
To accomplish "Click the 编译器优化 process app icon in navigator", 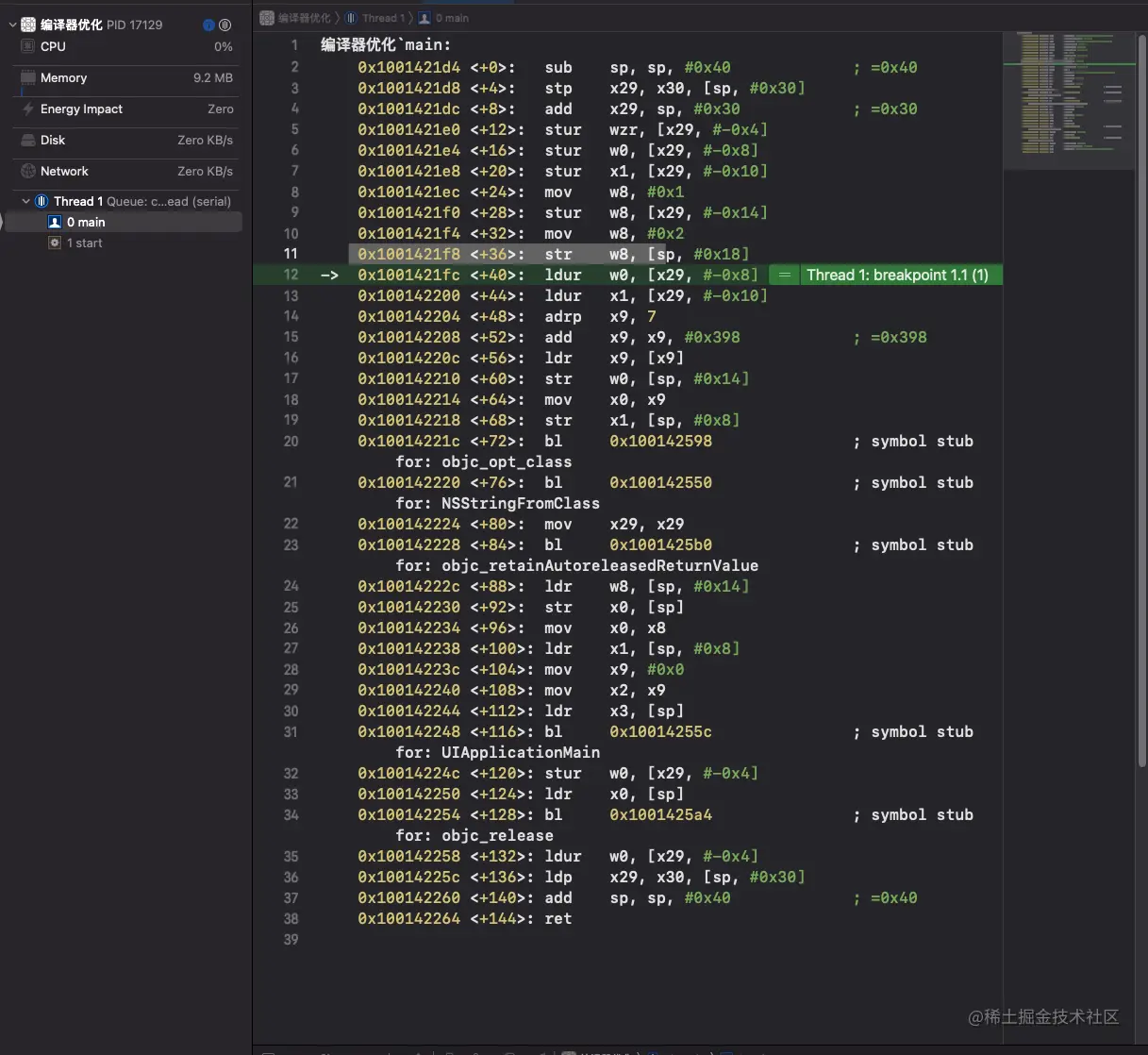I will point(28,25).
